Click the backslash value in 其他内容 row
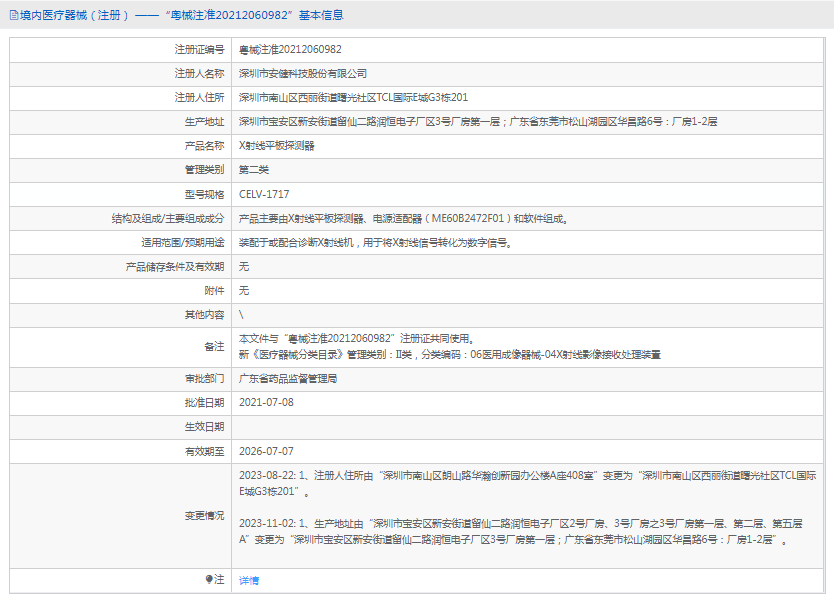 [241, 315]
